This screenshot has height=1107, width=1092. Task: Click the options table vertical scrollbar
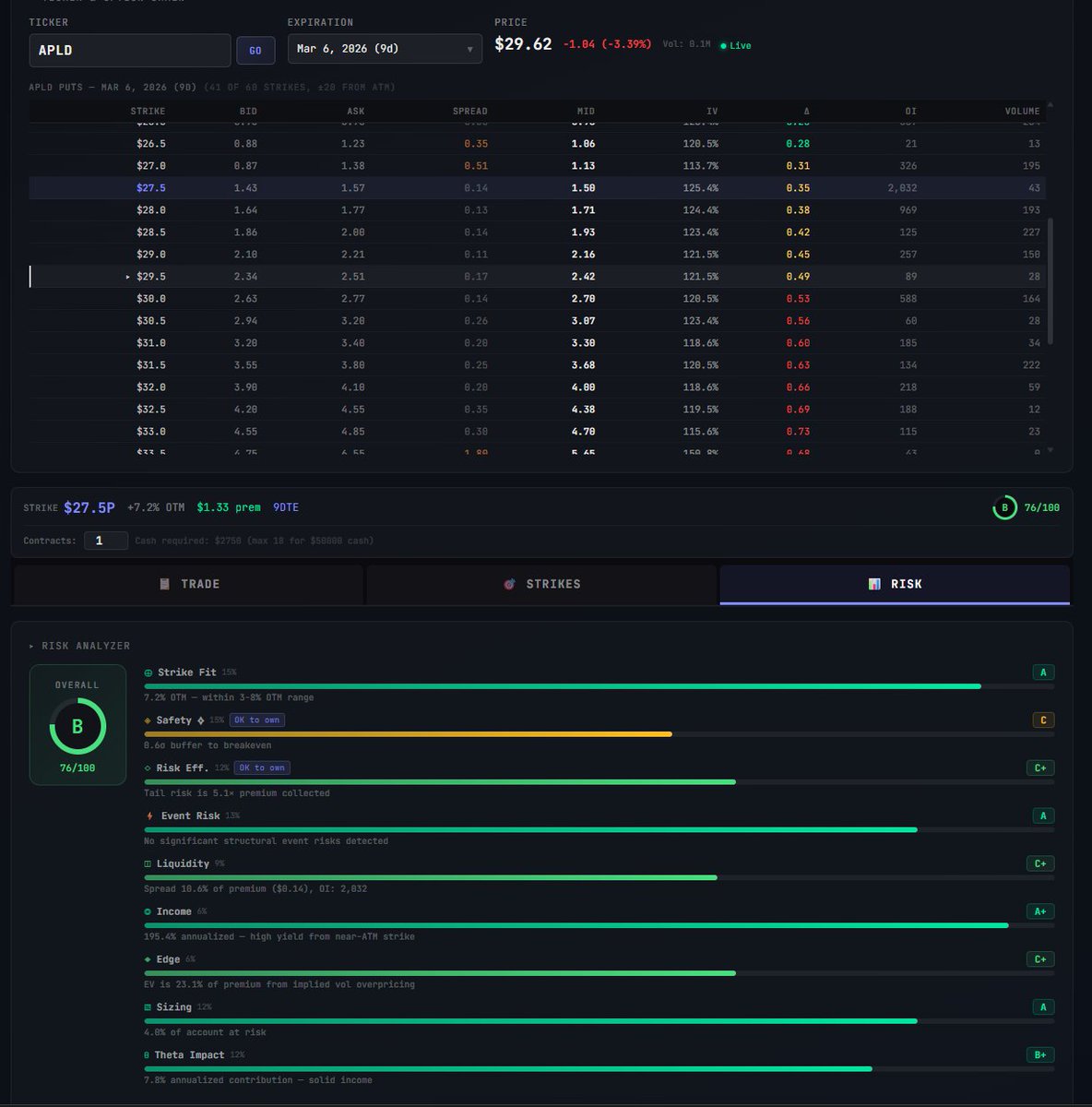click(x=1050, y=281)
